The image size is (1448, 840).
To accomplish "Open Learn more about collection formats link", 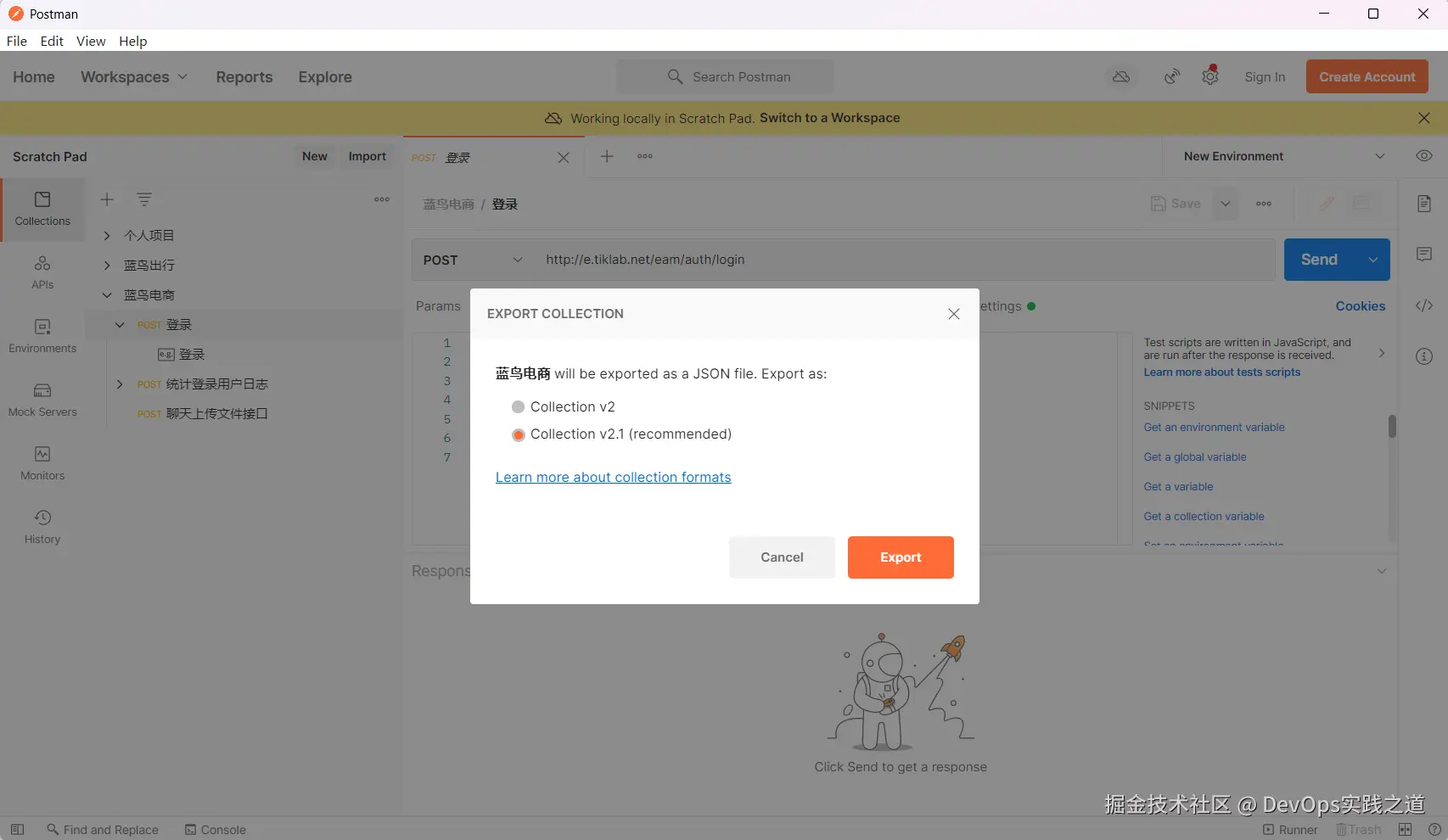I will [613, 478].
